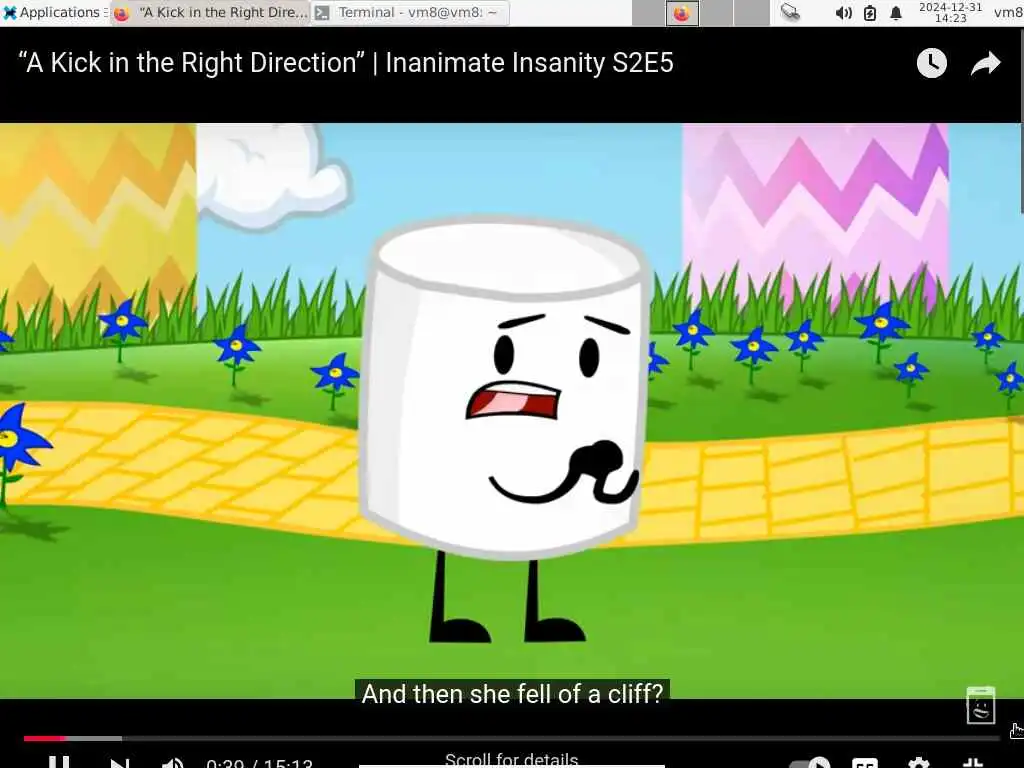The image size is (1024, 768).
Task: Add video to Watch Later clock icon
Action: (931, 63)
